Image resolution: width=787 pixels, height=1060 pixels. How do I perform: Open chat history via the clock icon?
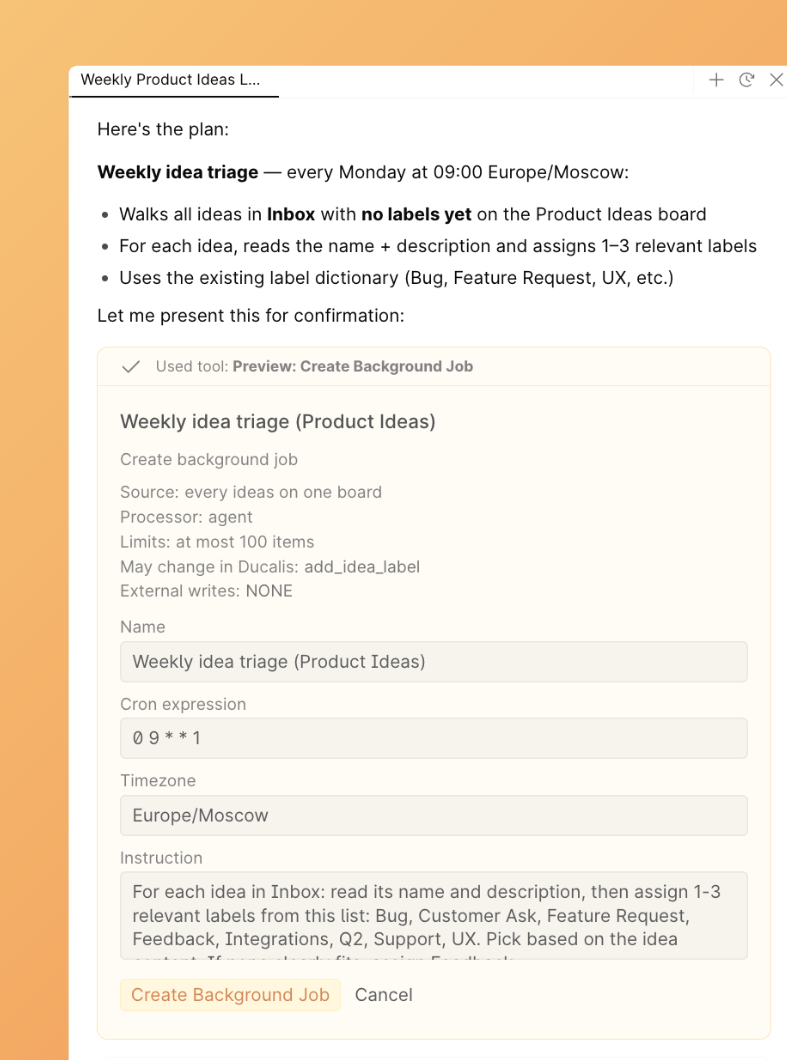pos(746,80)
